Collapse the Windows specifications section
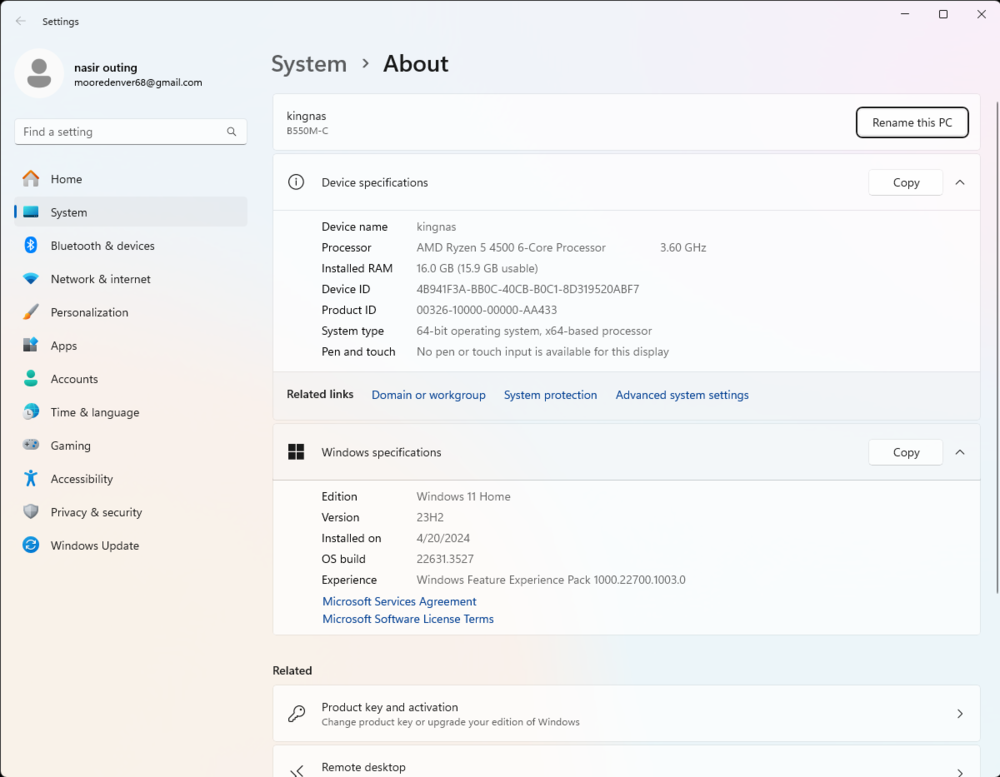The height and width of the screenshot is (777, 1000). [959, 451]
